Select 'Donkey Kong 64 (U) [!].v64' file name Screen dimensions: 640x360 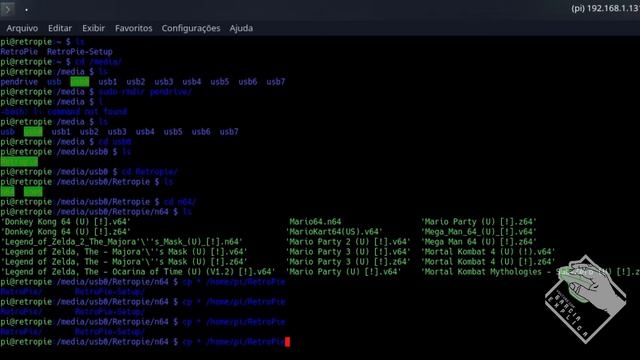(66, 222)
